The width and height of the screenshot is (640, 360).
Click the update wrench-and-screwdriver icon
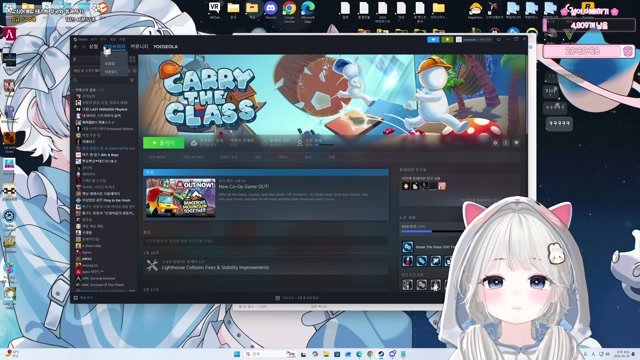(152, 265)
